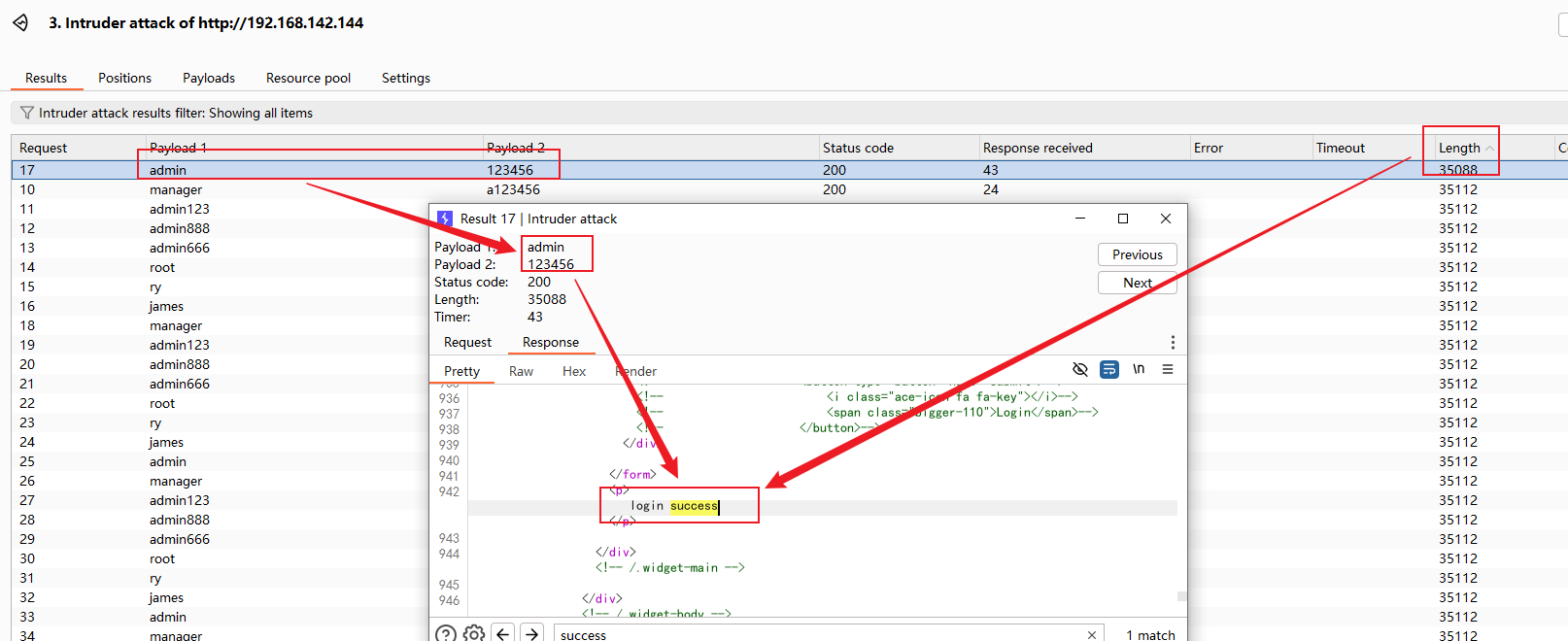Viewport: 1568px width, 641px height.
Task: Select request row 14 root
Action: click(x=221, y=267)
